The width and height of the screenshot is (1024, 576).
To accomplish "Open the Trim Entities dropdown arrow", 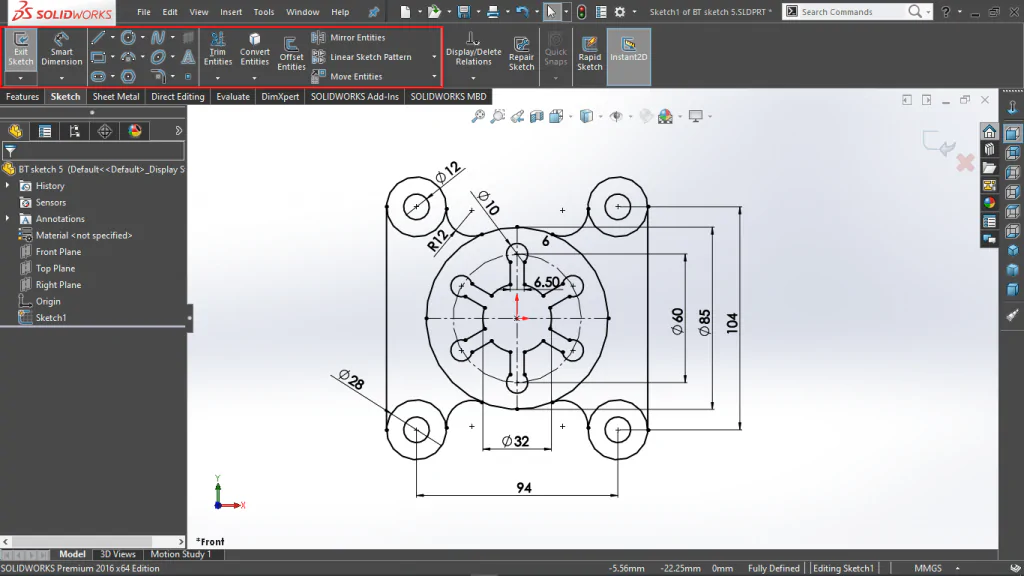I will pos(217,78).
